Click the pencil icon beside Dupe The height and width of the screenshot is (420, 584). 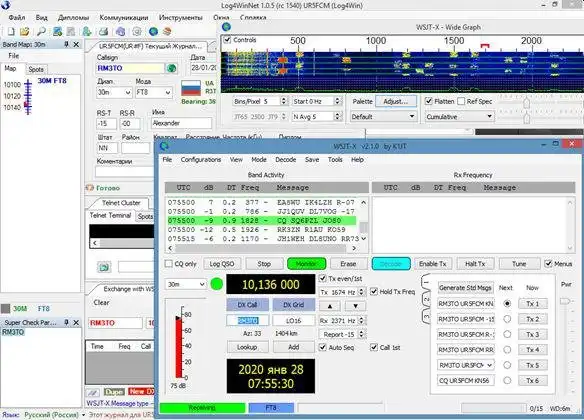pyautogui.click(x=93, y=392)
